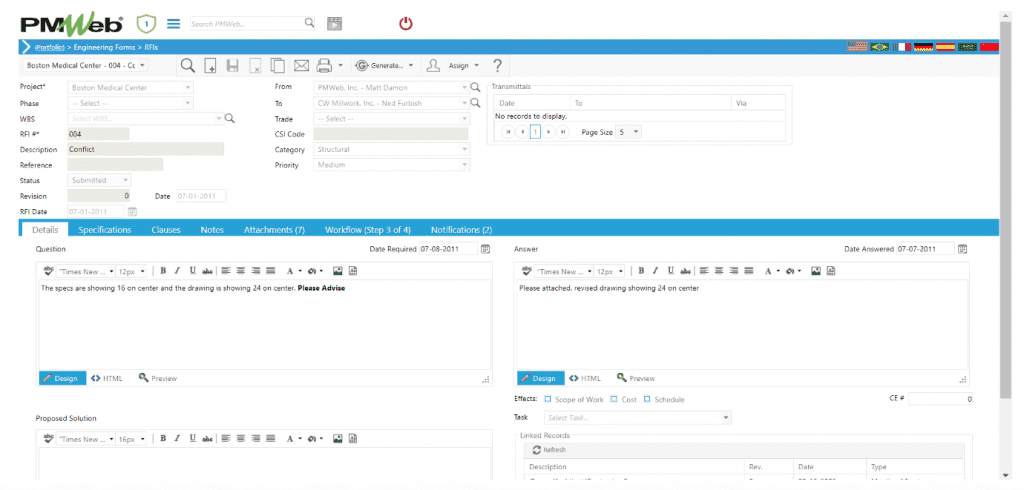Click the CE # input field
Screen dimensions: 1024x490
[x=940, y=399]
